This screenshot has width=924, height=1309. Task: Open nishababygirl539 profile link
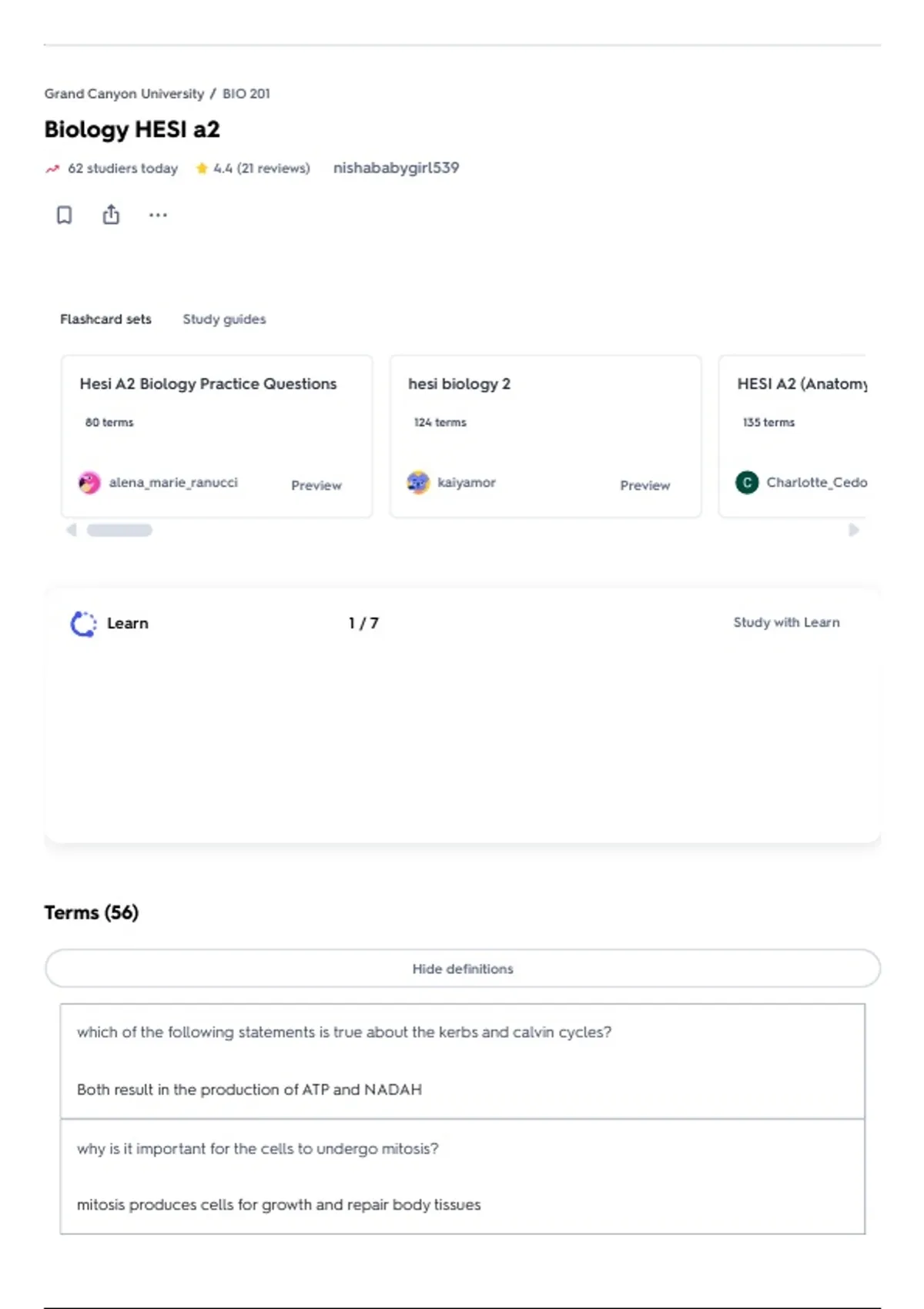[x=396, y=168]
